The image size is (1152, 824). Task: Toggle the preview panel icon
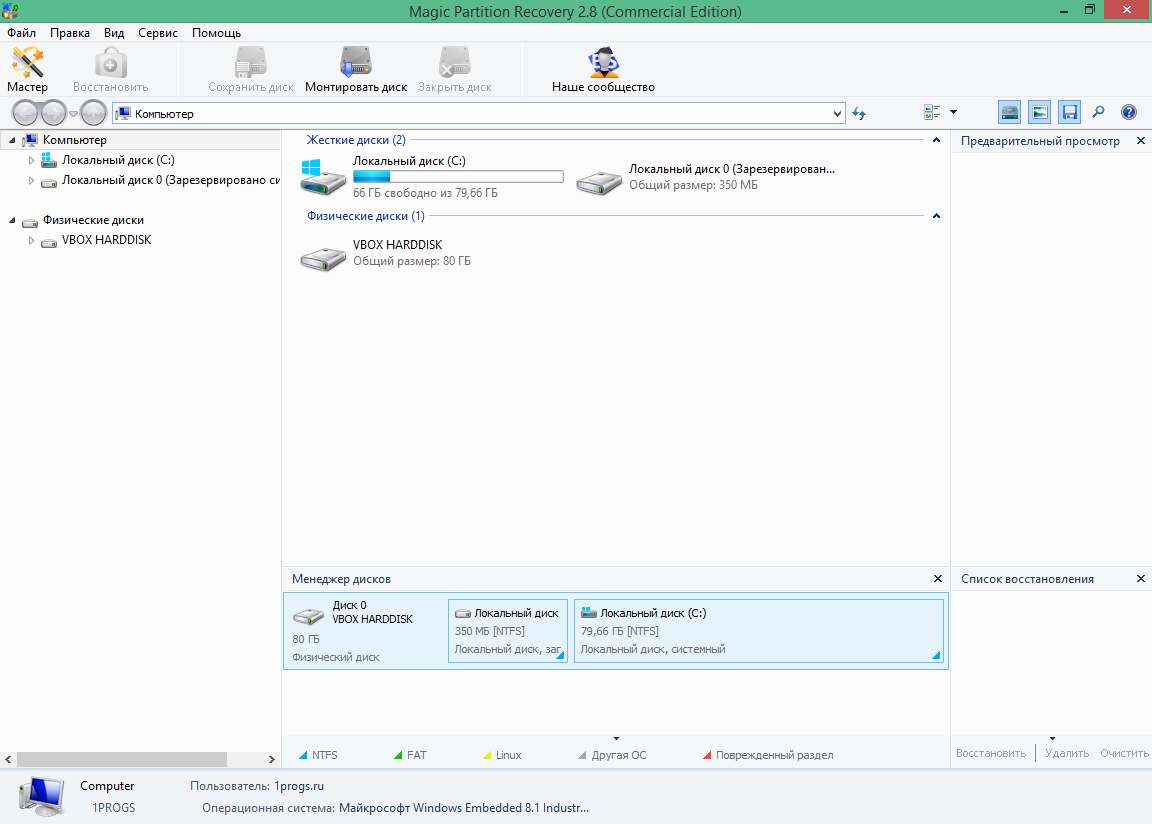1040,112
